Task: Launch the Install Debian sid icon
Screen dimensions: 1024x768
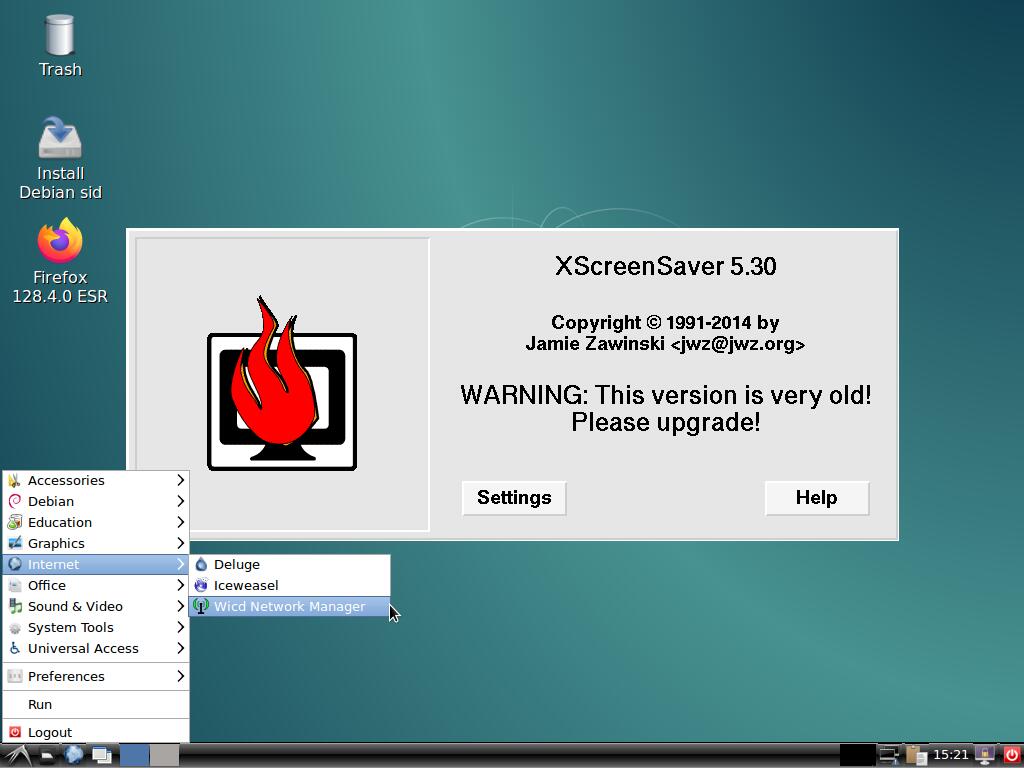Action: pyautogui.click(x=60, y=158)
